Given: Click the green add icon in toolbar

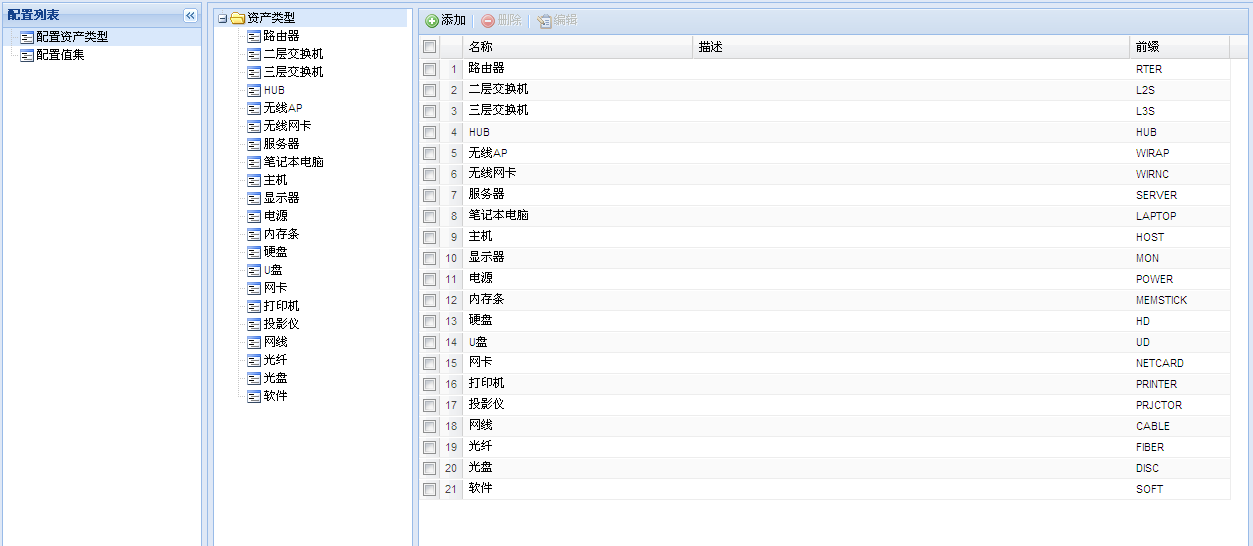Looking at the screenshot, I should click(432, 21).
